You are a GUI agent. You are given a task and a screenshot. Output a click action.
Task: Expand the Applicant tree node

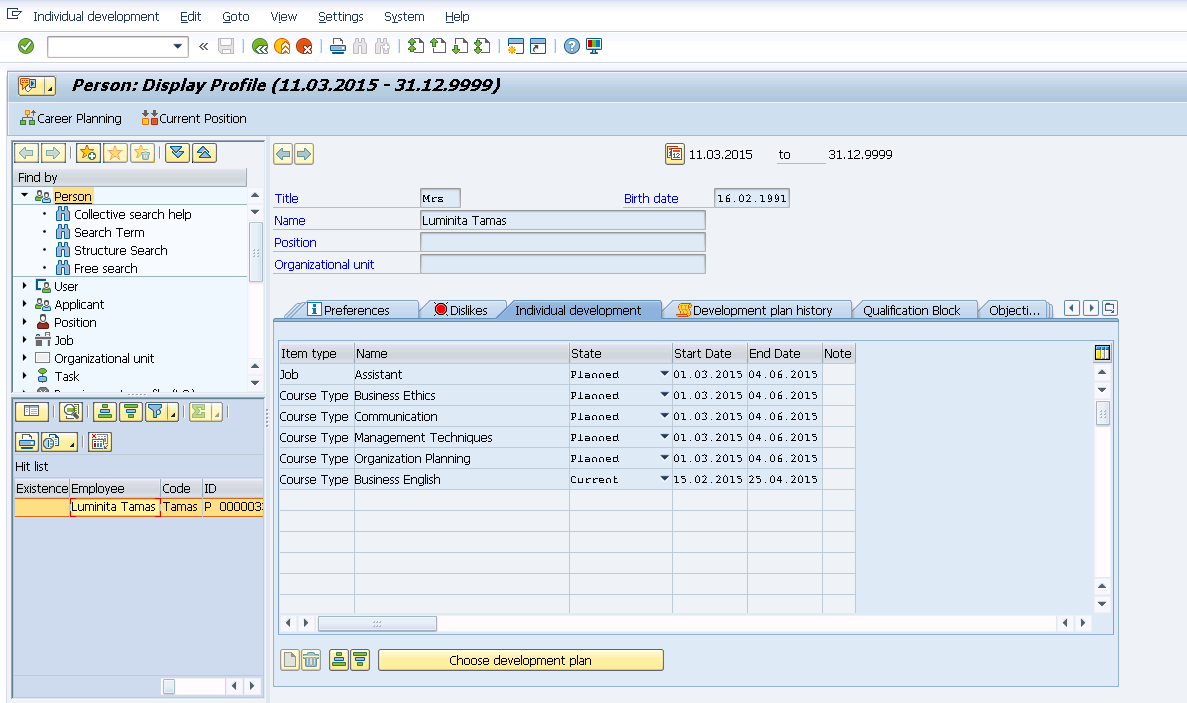pos(24,304)
